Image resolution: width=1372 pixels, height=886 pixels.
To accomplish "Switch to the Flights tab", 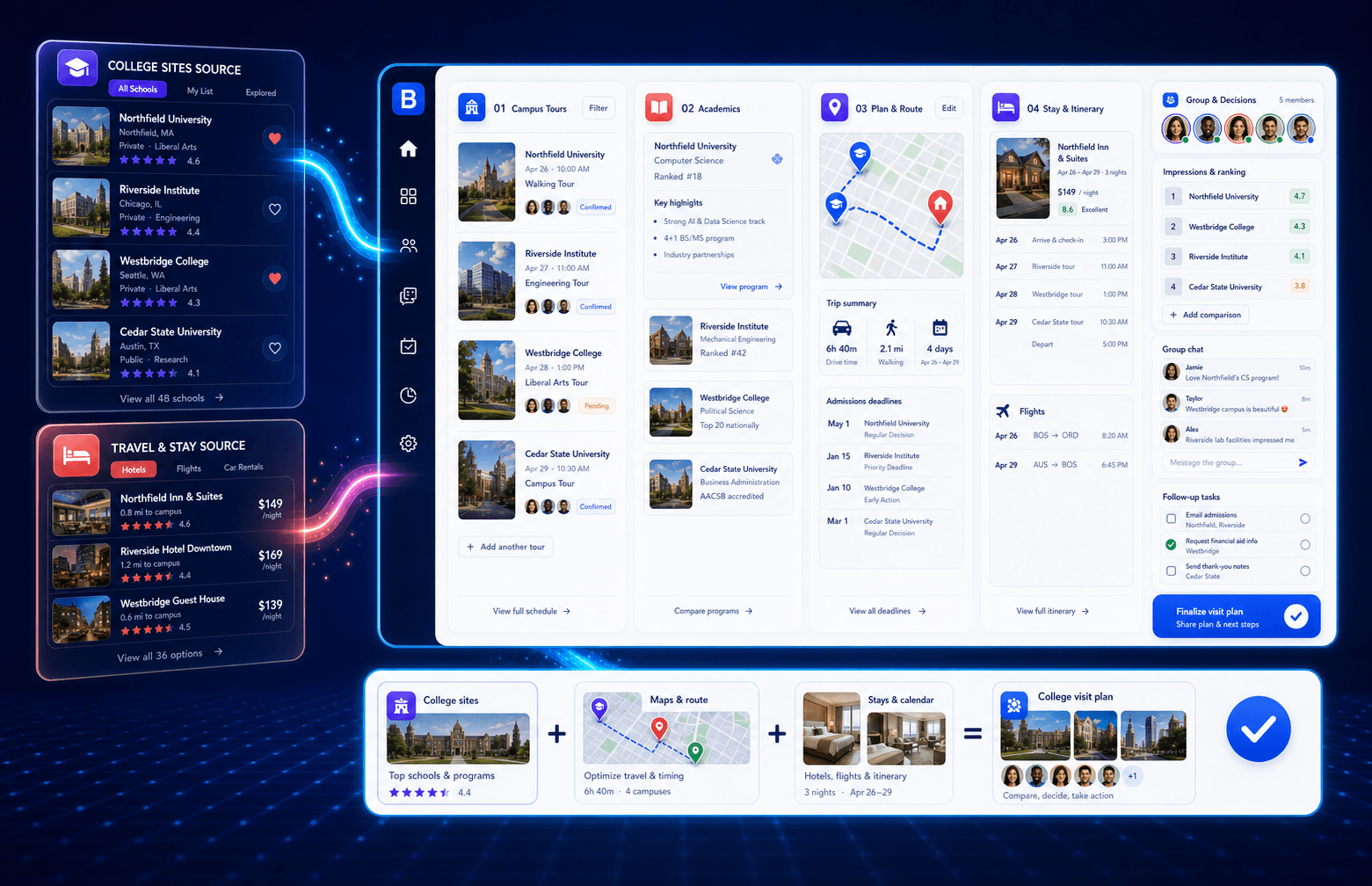I will tap(188, 468).
